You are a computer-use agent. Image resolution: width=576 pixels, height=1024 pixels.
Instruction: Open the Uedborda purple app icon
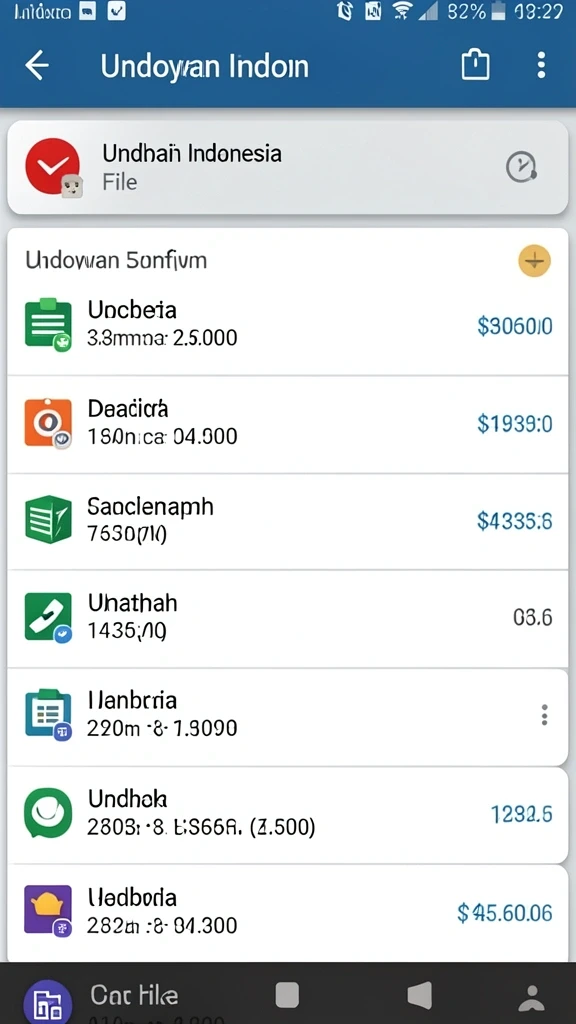click(48, 910)
